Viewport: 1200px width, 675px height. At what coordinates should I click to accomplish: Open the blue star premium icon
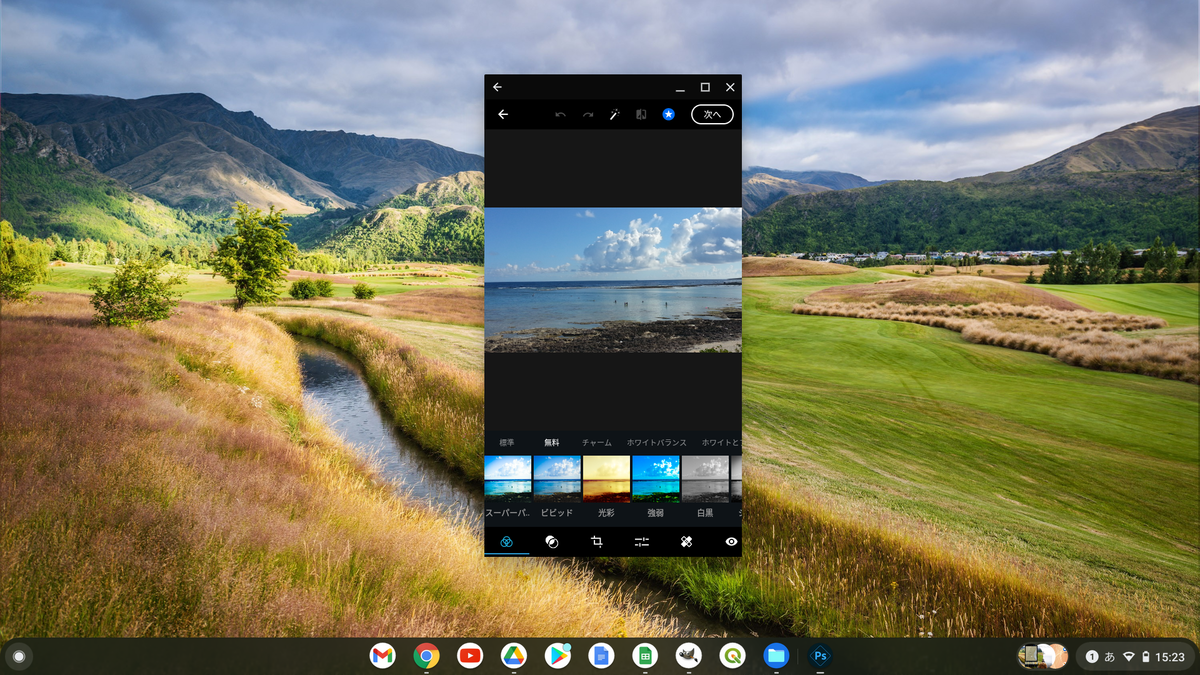click(x=669, y=115)
